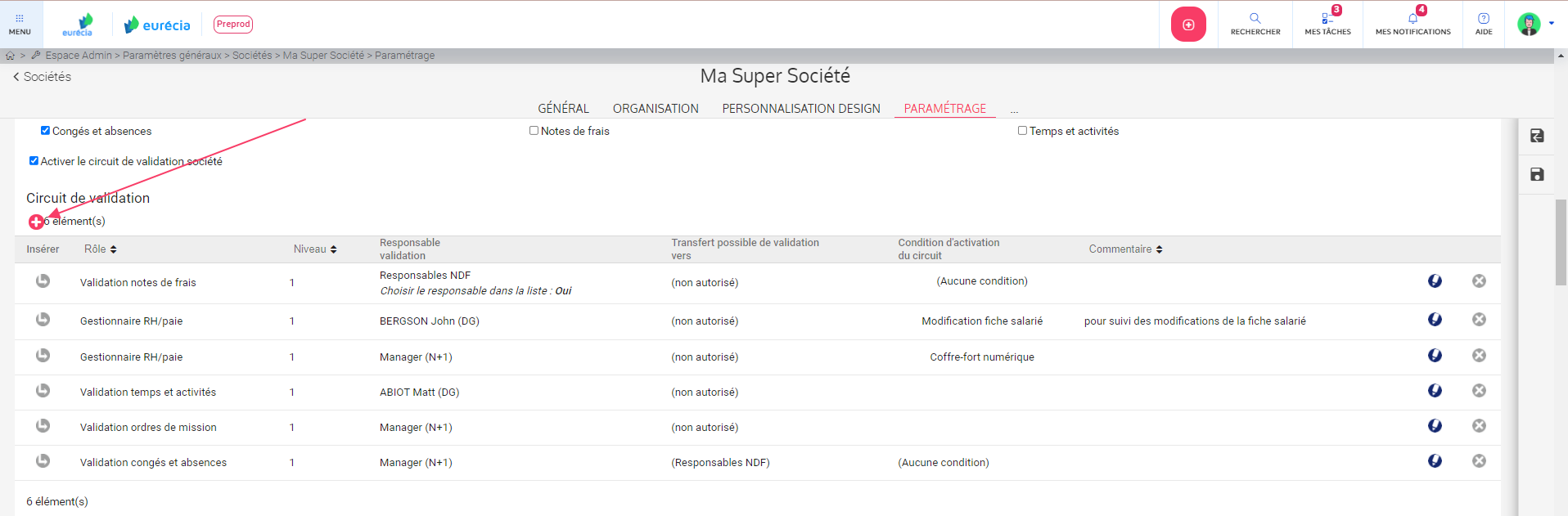Click insert icon on Validation temps et activités row

(43, 391)
